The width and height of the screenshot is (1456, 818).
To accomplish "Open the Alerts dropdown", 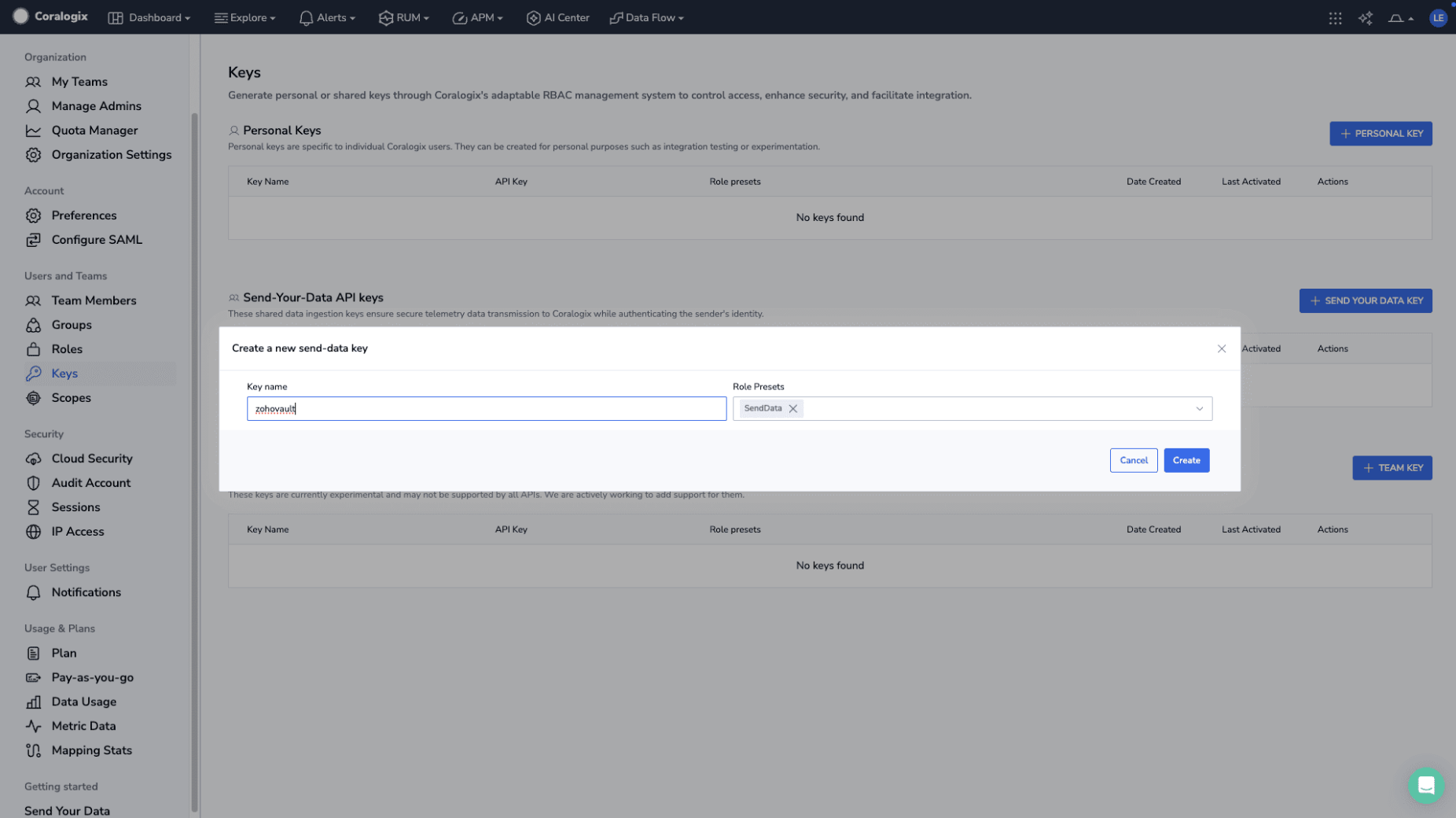I will [x=327, y=17].
